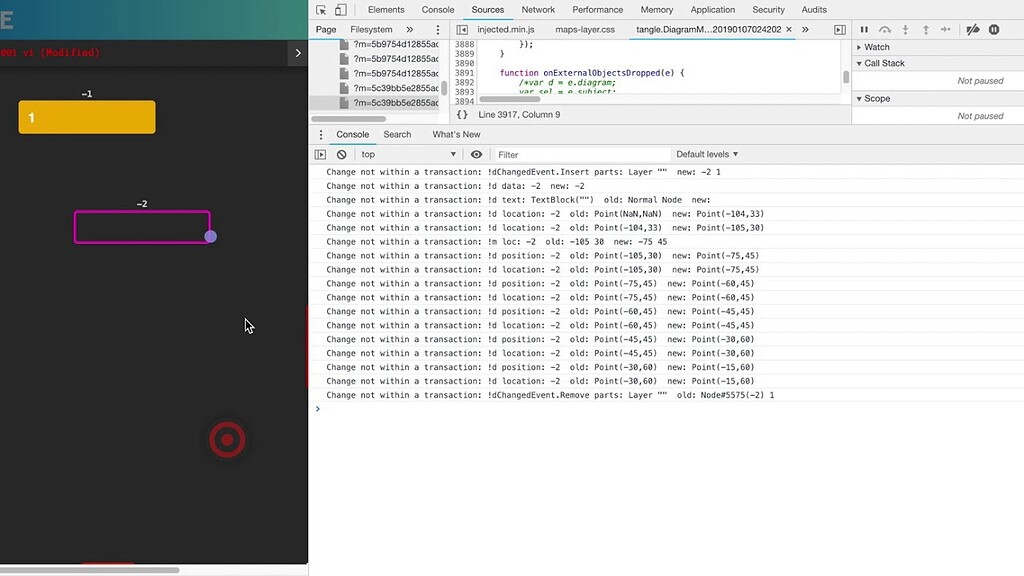The width and height of the screenshot is (1024, 576).
Task: Open the Filesystem tab
Action: click(371, 29)
